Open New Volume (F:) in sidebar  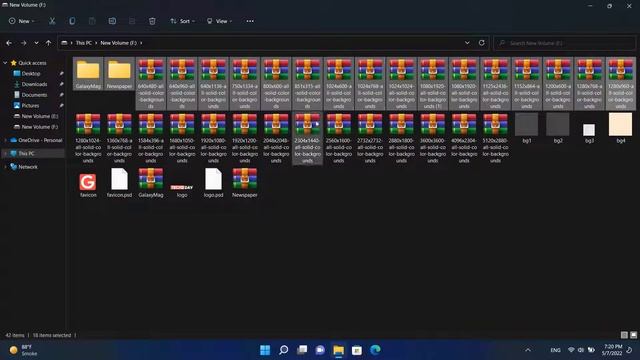(40, 127)
